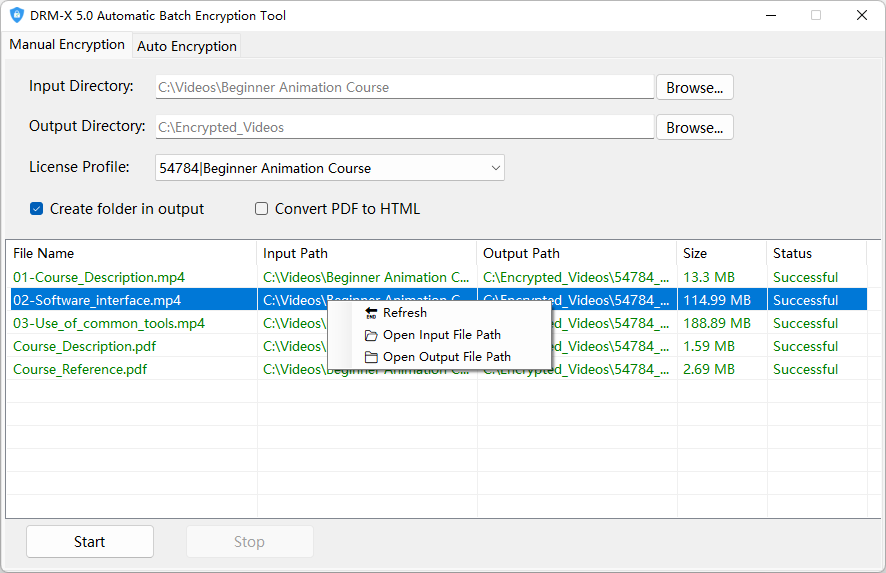Click the Stop button
This screenshot has height=573, width=886.
tap(249, 542)
